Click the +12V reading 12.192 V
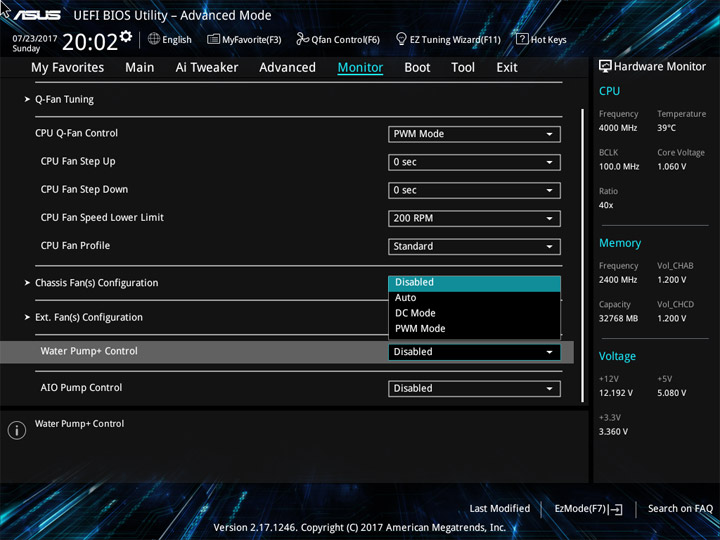 click(616, 393)
